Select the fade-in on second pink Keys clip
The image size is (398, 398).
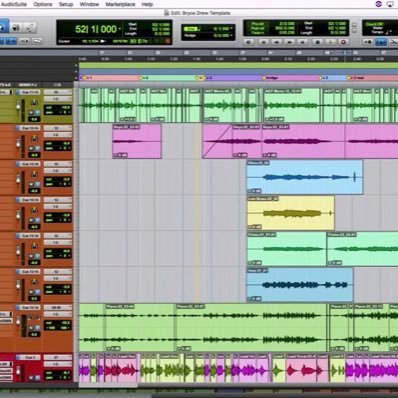pyautogui.click(x=217, y=141)
